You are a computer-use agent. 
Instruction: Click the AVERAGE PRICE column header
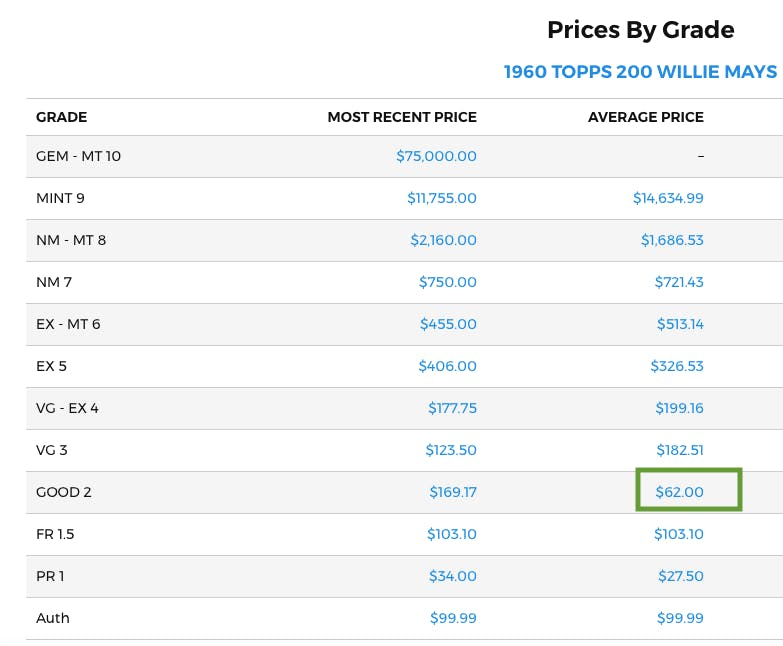645,117
